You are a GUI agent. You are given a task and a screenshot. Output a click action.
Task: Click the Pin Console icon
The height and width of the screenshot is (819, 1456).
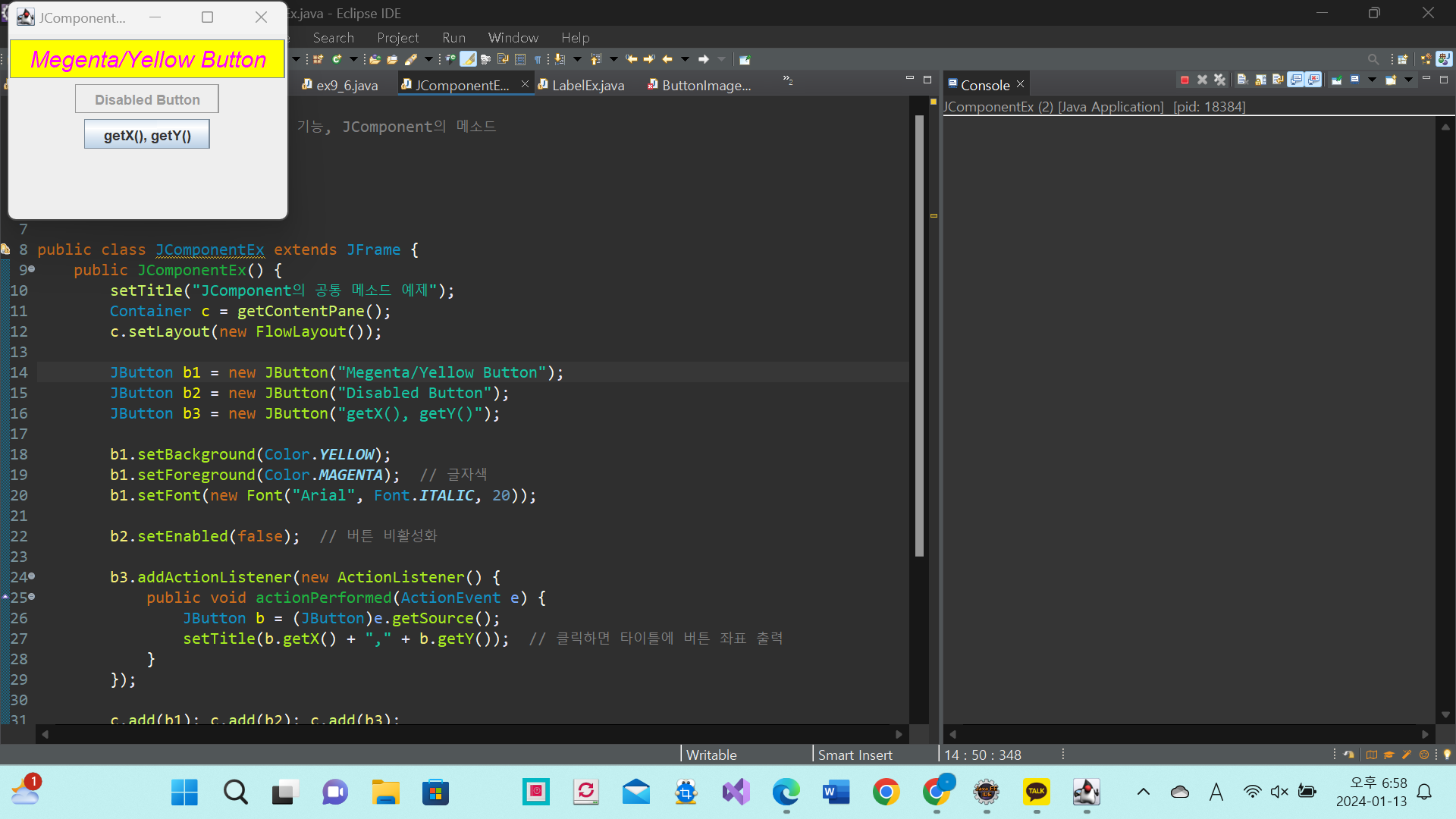1337,80
